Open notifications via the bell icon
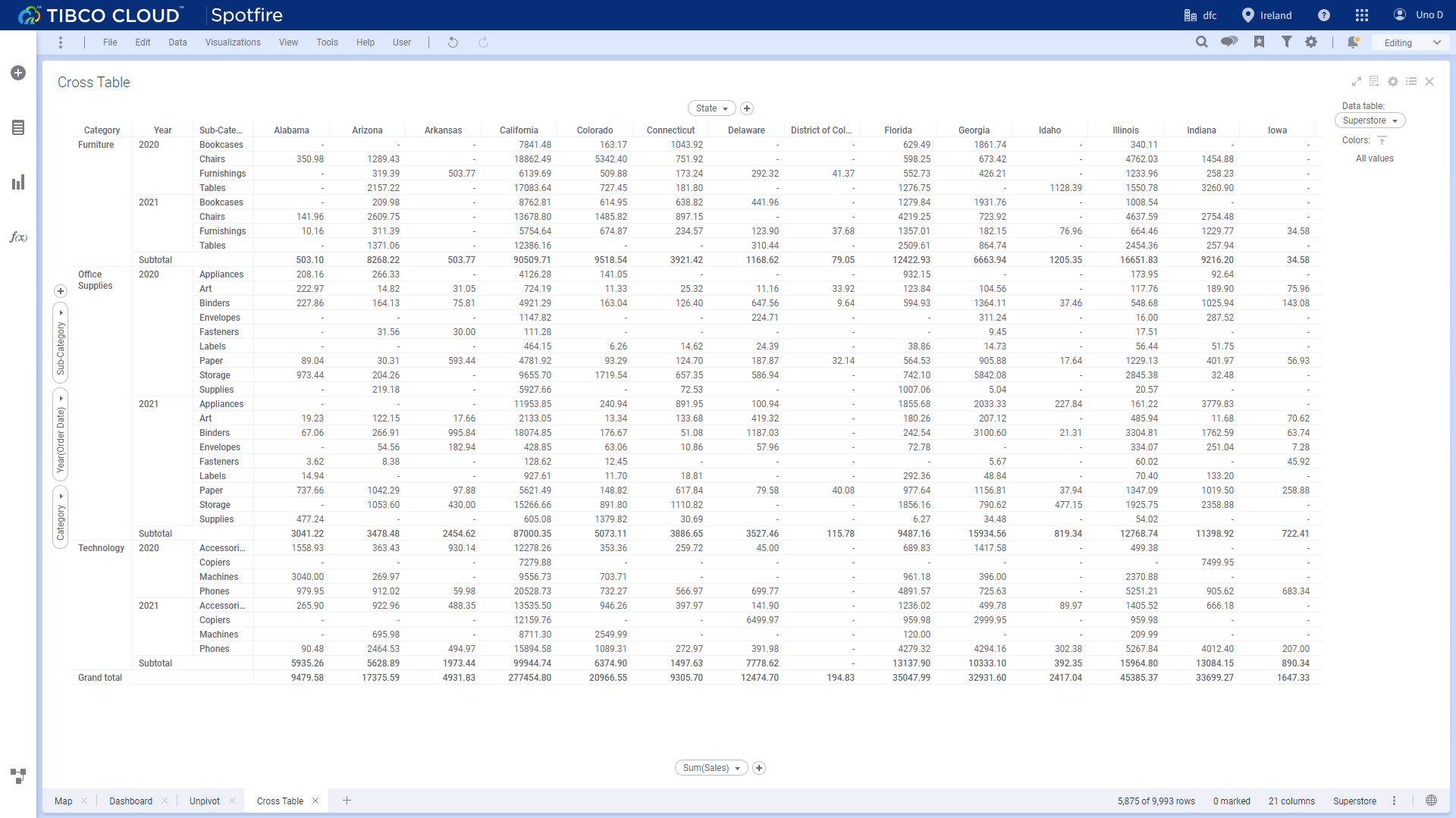 (1354, 42)
